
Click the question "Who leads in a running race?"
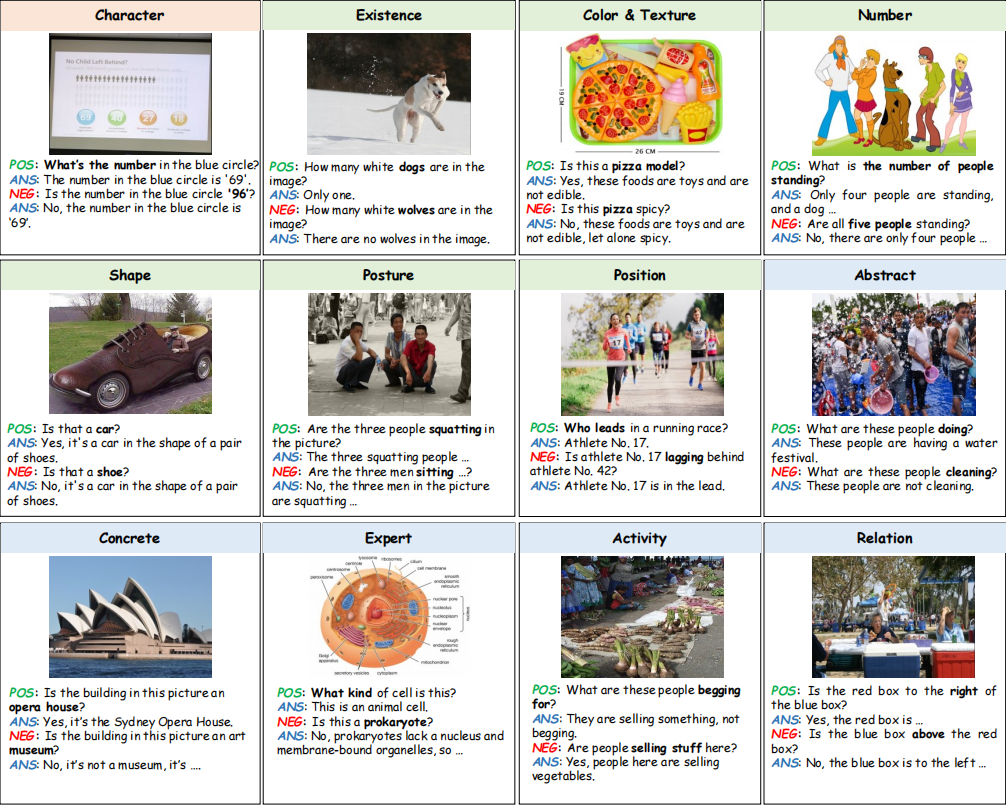(646, 428)
